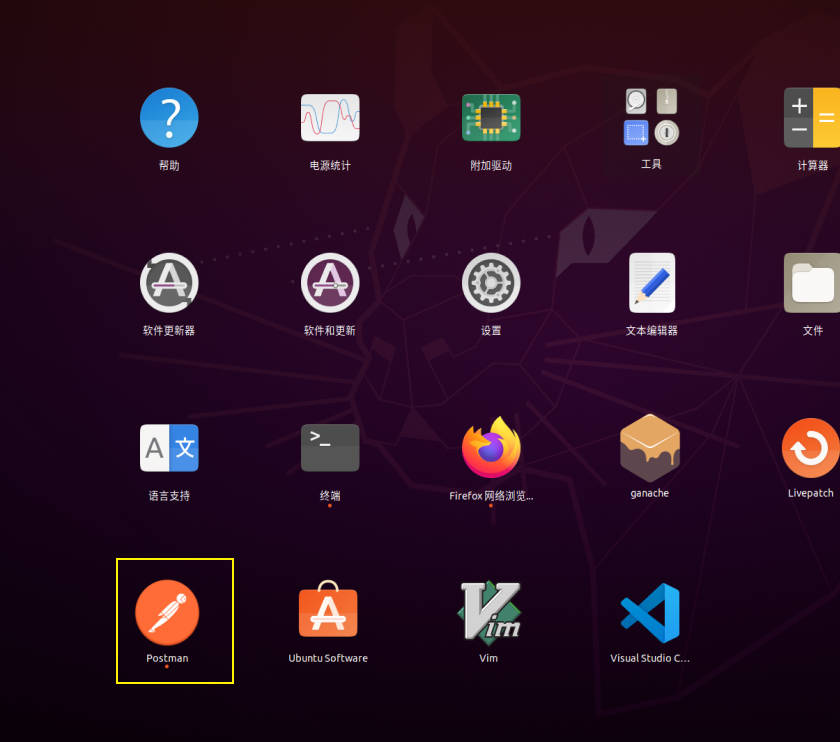Launch 文本编辑器 text editor icon
The height and width of the screenshot is (742, 840).
tap(652, 283)
